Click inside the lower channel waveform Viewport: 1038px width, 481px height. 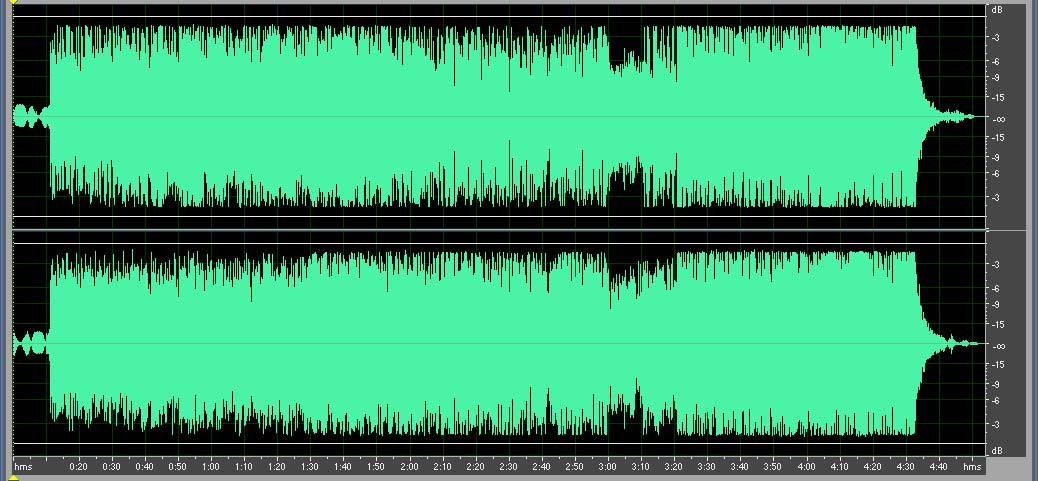tap(500, 343)
